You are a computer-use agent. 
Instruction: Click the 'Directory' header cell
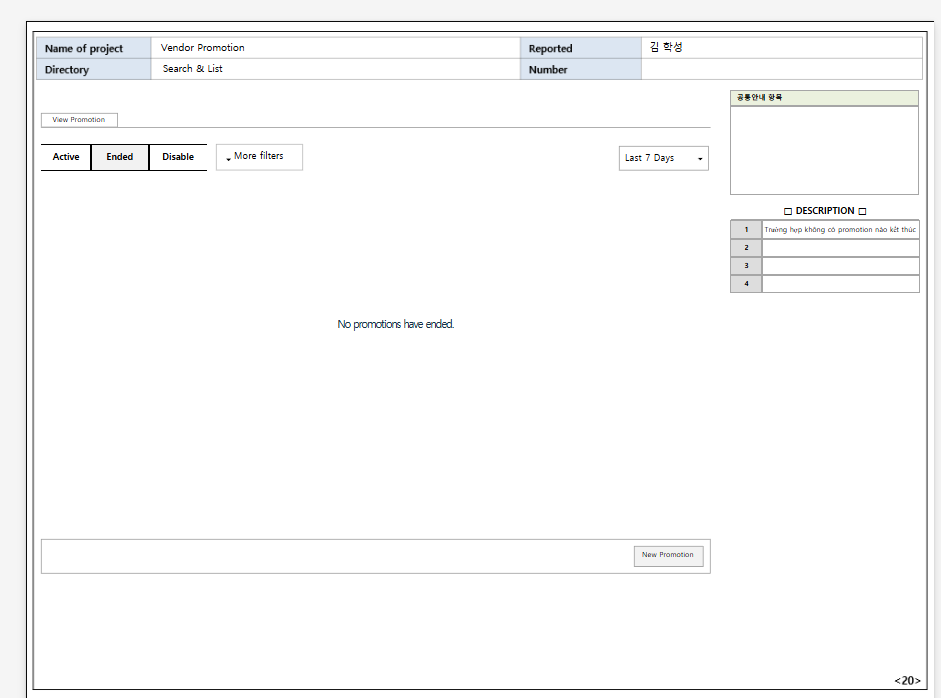click(94, 69)
